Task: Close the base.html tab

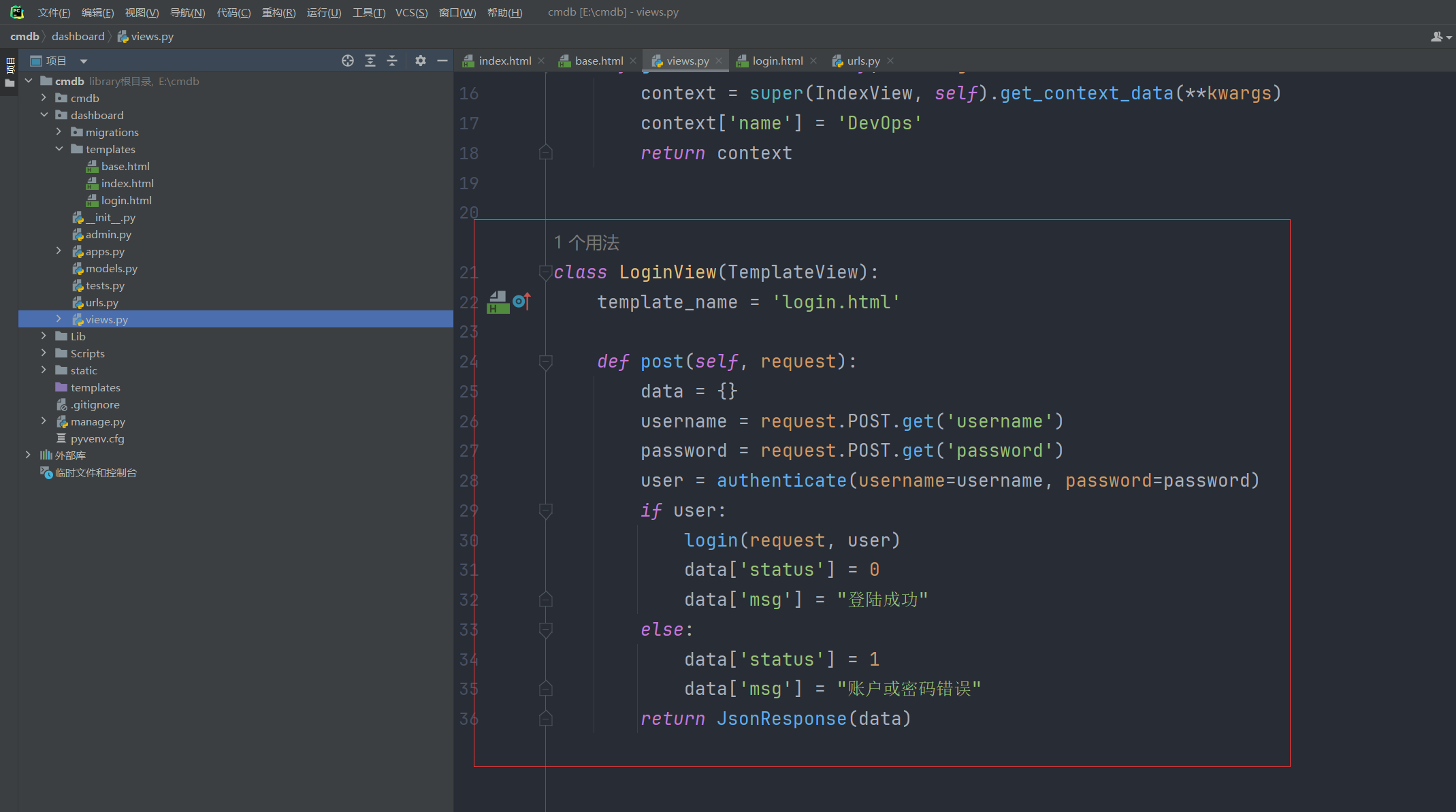Action: 633,61
